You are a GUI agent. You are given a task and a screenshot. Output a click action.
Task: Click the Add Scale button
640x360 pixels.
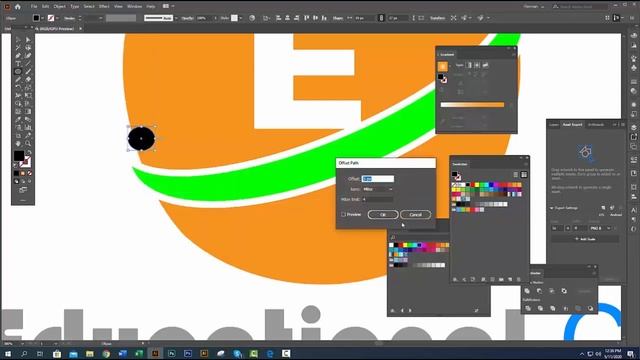[585, 239]
